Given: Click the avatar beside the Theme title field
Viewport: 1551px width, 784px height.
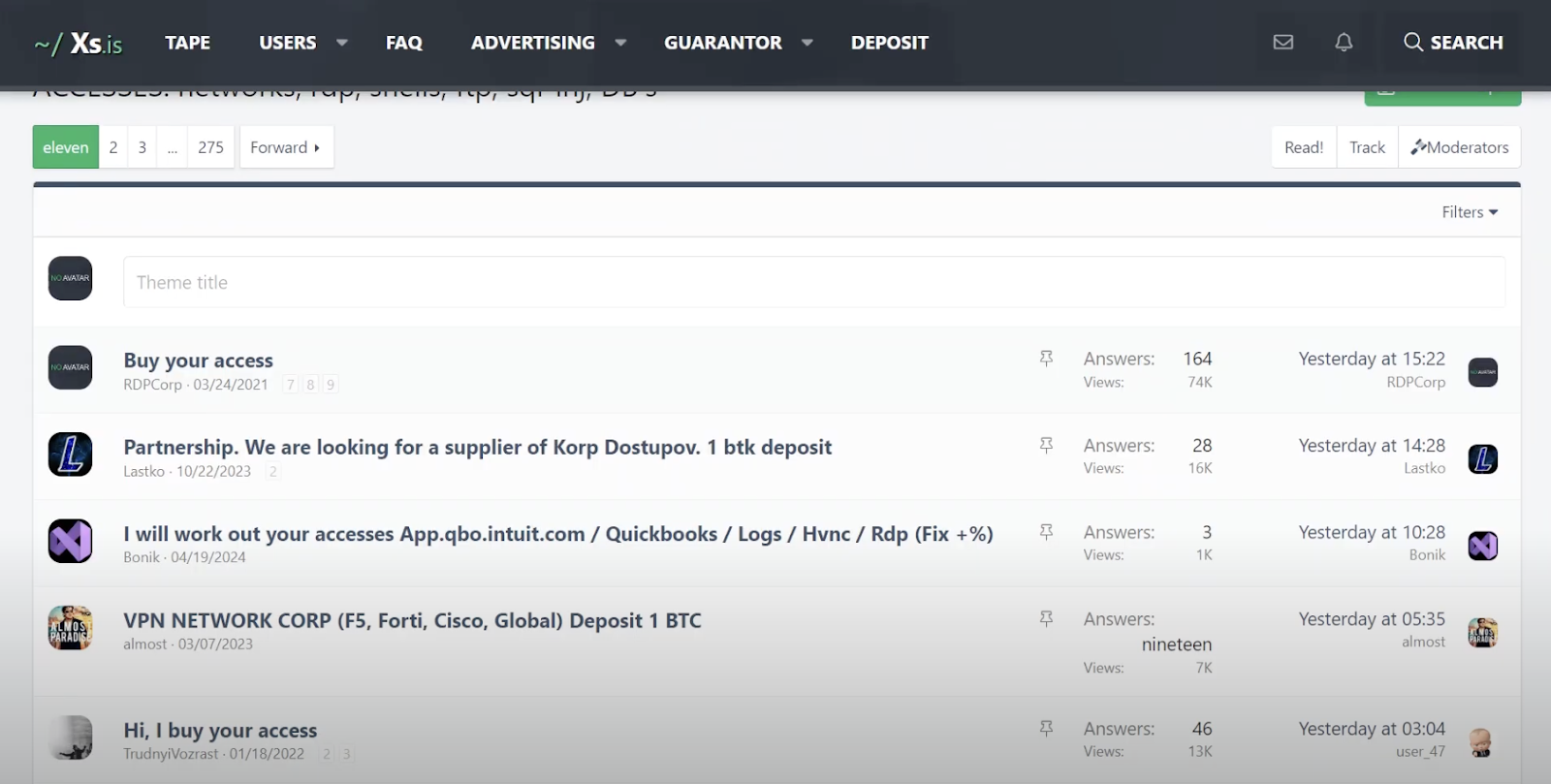Looking at the screenshot, I should 70,278.
